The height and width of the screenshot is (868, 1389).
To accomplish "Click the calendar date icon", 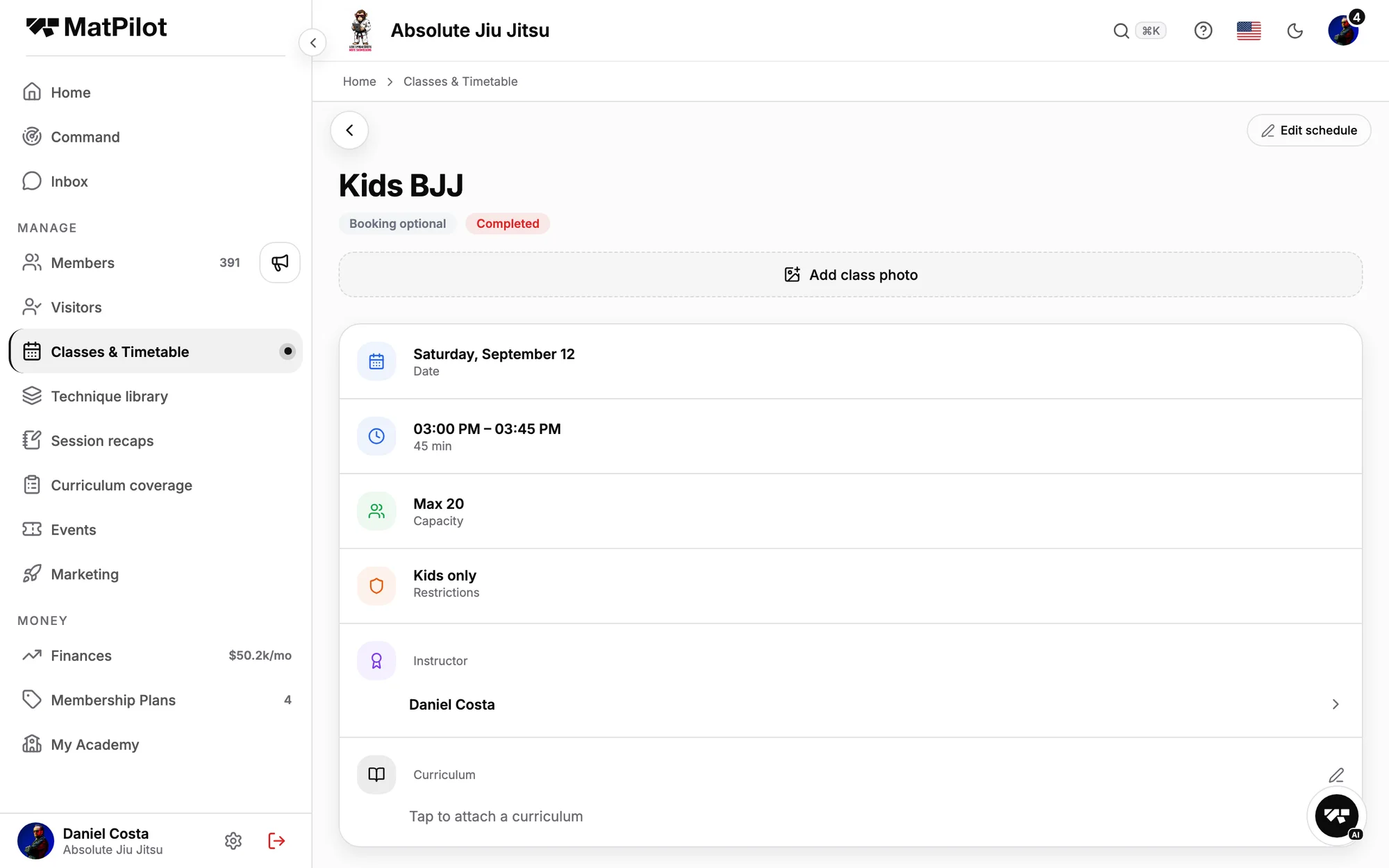I will point(376,361).
